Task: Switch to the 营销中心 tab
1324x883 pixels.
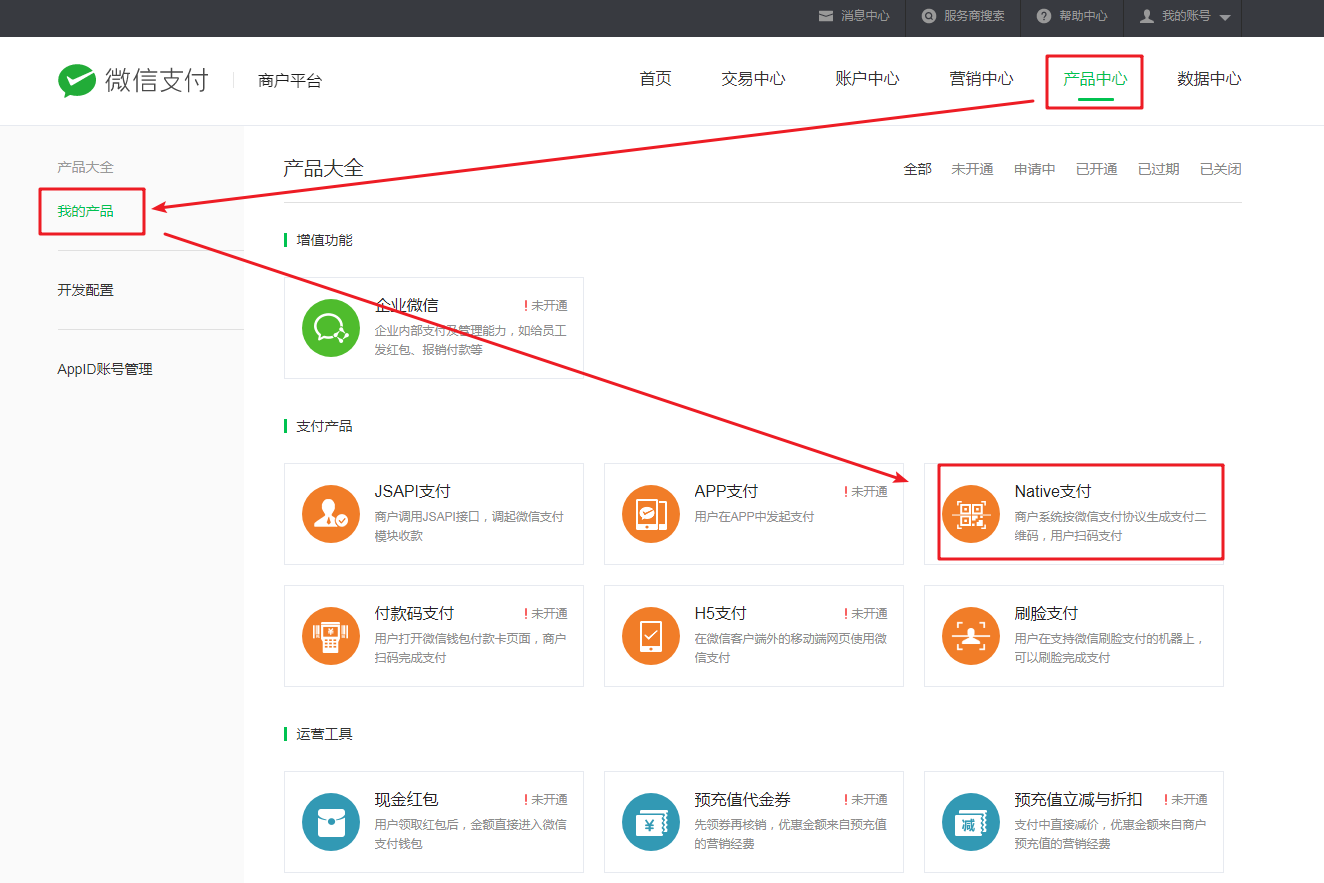Action: pyautogui.click(x=981, y=79)
